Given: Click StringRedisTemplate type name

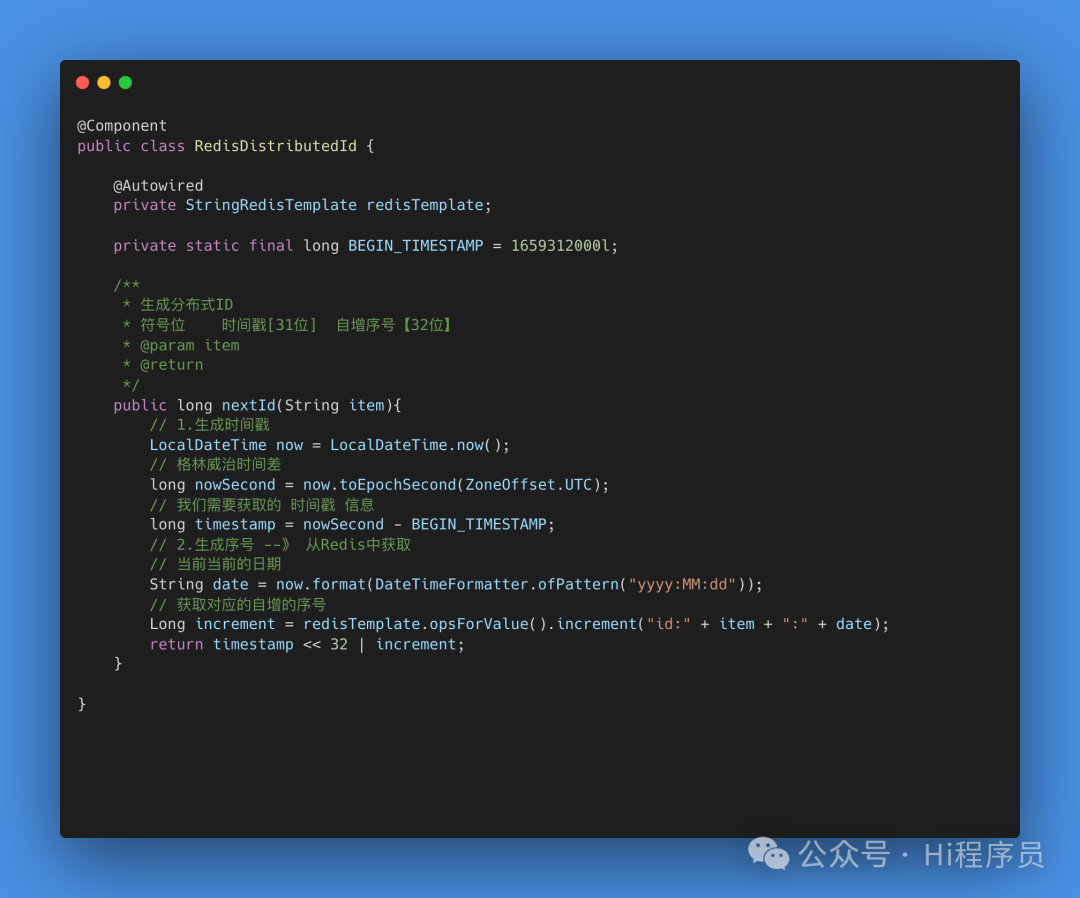Looking at the screenshot, I should point(271,205).
